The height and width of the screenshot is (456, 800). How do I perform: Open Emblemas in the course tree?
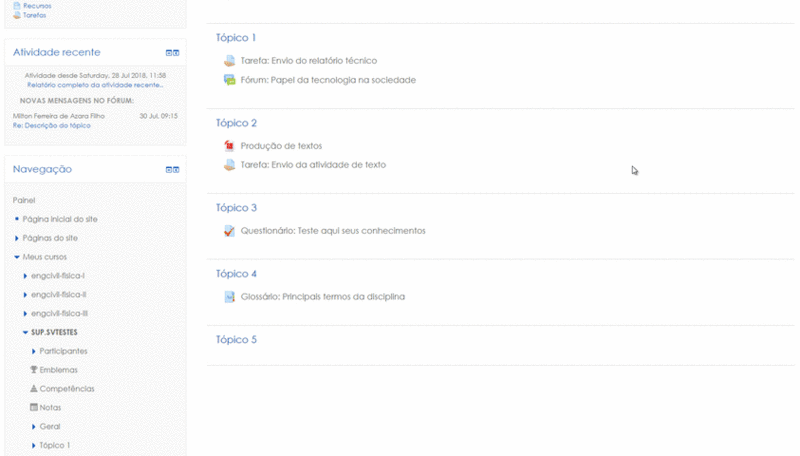click(59, 370)
